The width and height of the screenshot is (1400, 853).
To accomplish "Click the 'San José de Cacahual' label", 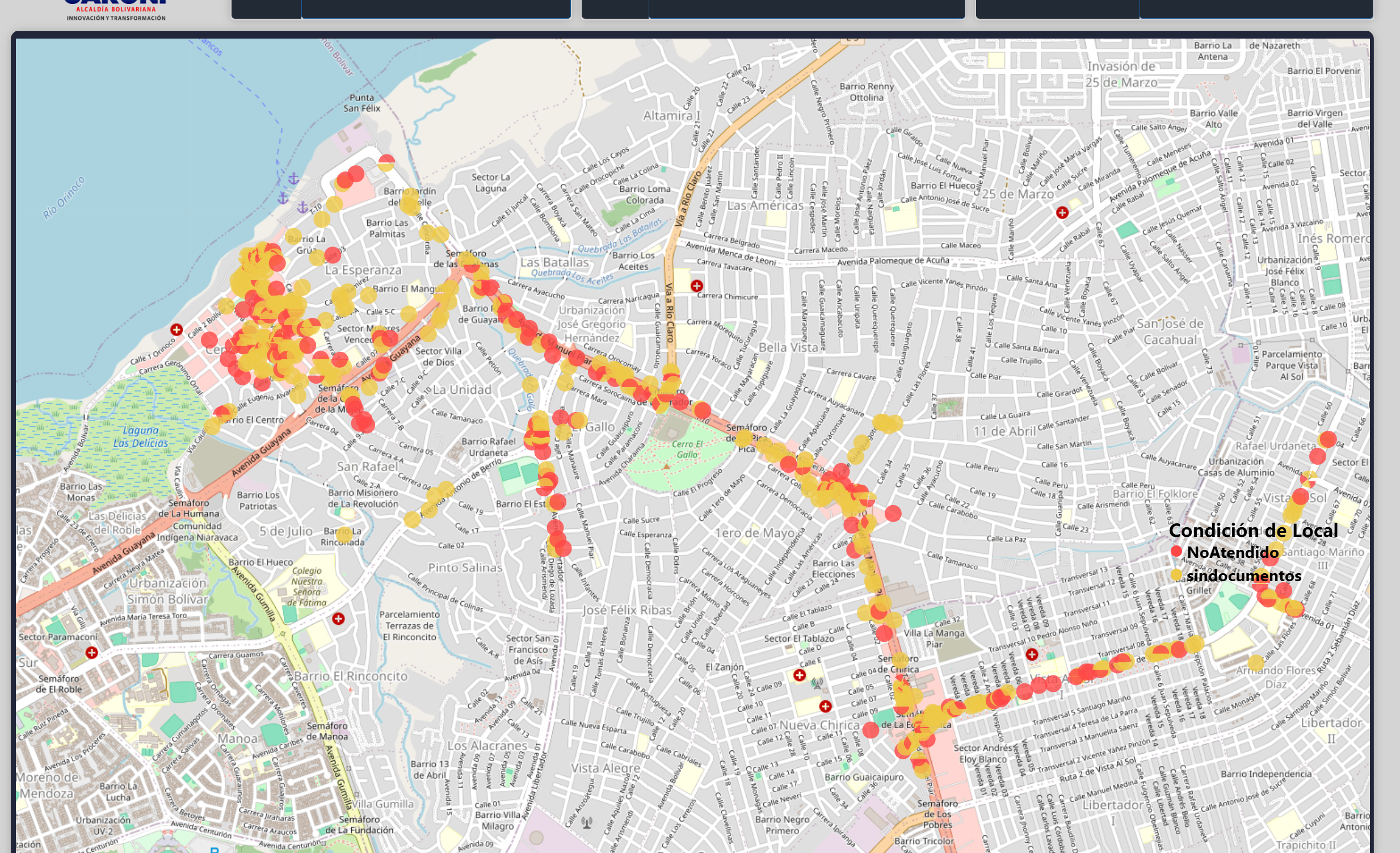I will [x=1170, y=331].
